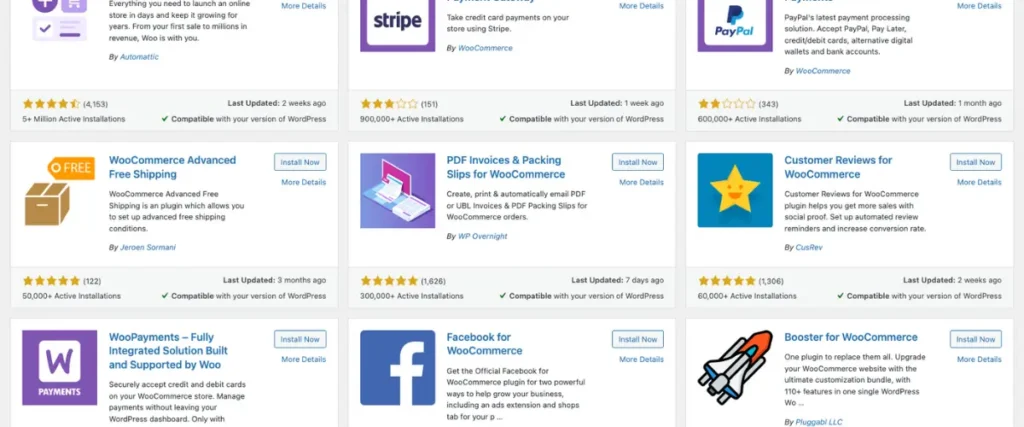The image size is (1024, 427).
Task: Open More Details for Facebook for WooCommerce
Action: pos(641,359)
